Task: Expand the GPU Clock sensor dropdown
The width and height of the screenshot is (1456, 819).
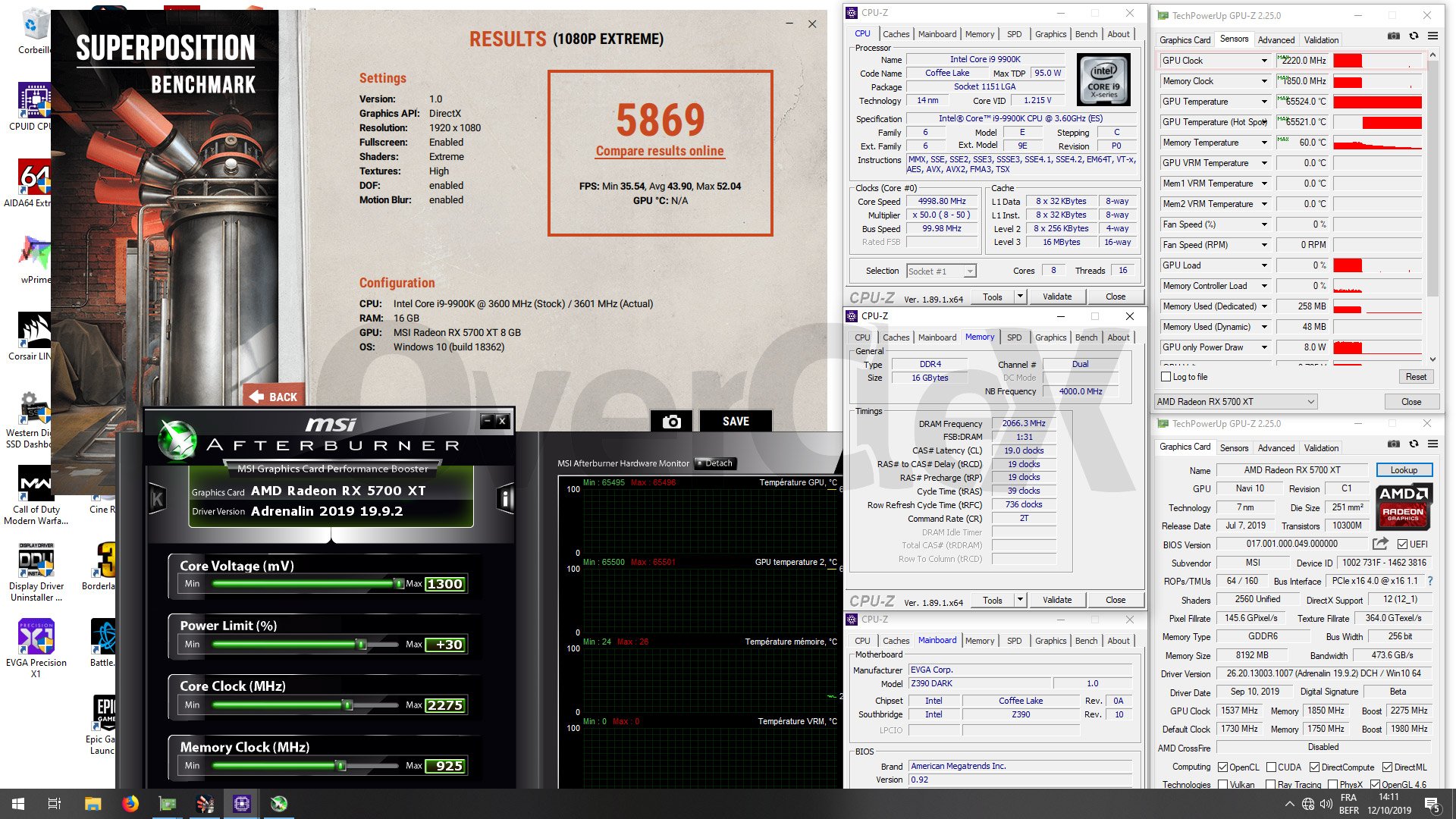Action: coord(1264,61)
